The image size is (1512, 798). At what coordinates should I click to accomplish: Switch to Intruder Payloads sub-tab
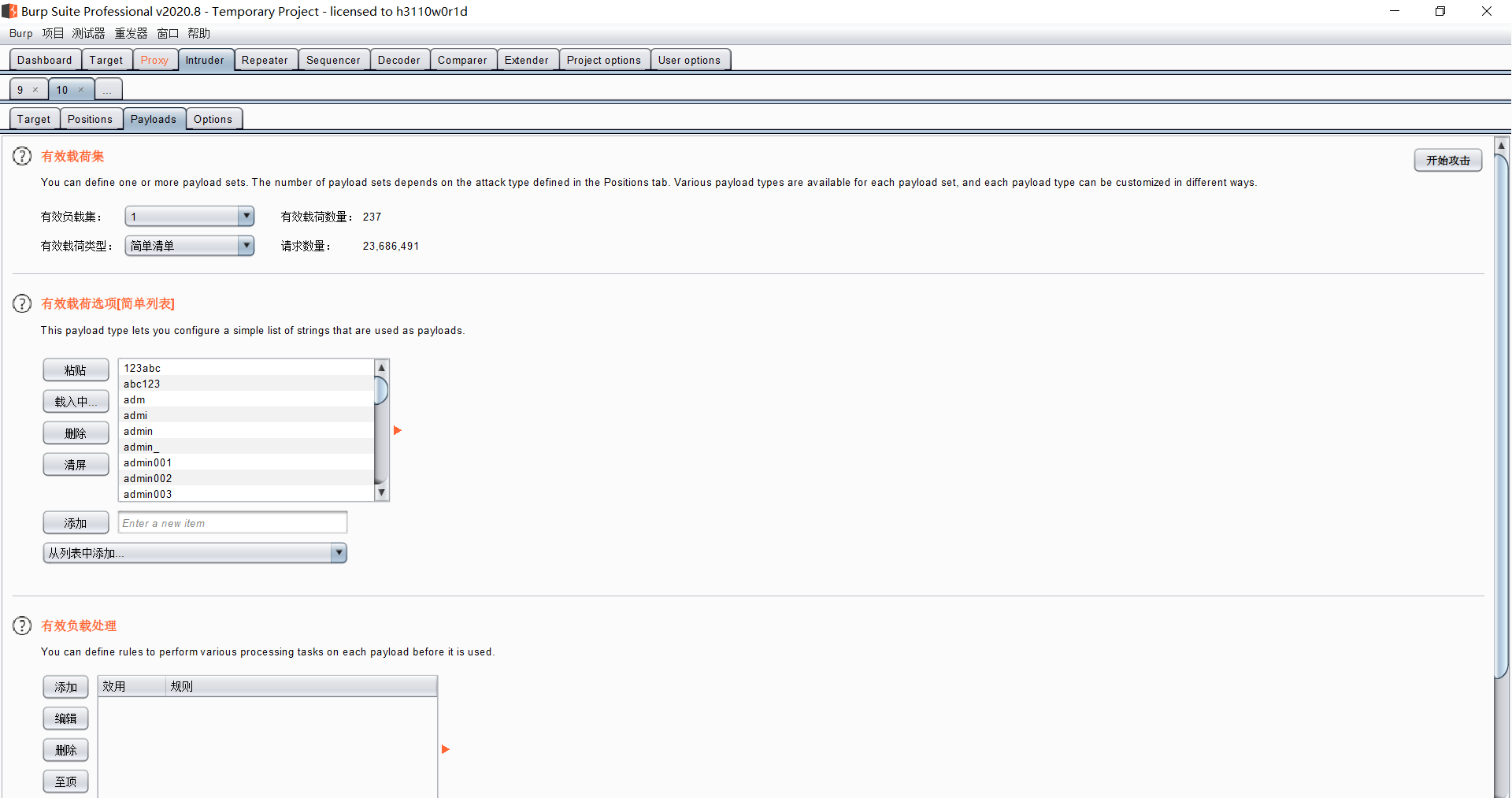(x=154, y=119)
